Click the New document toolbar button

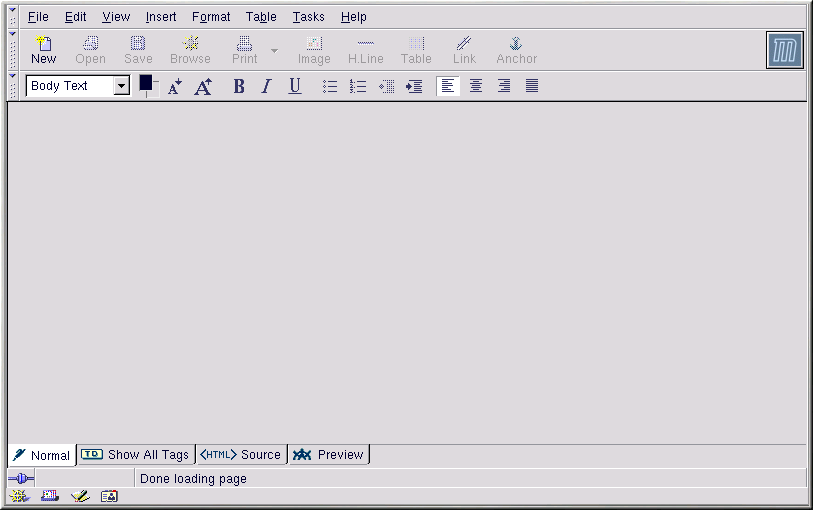(x=44, y=50)
